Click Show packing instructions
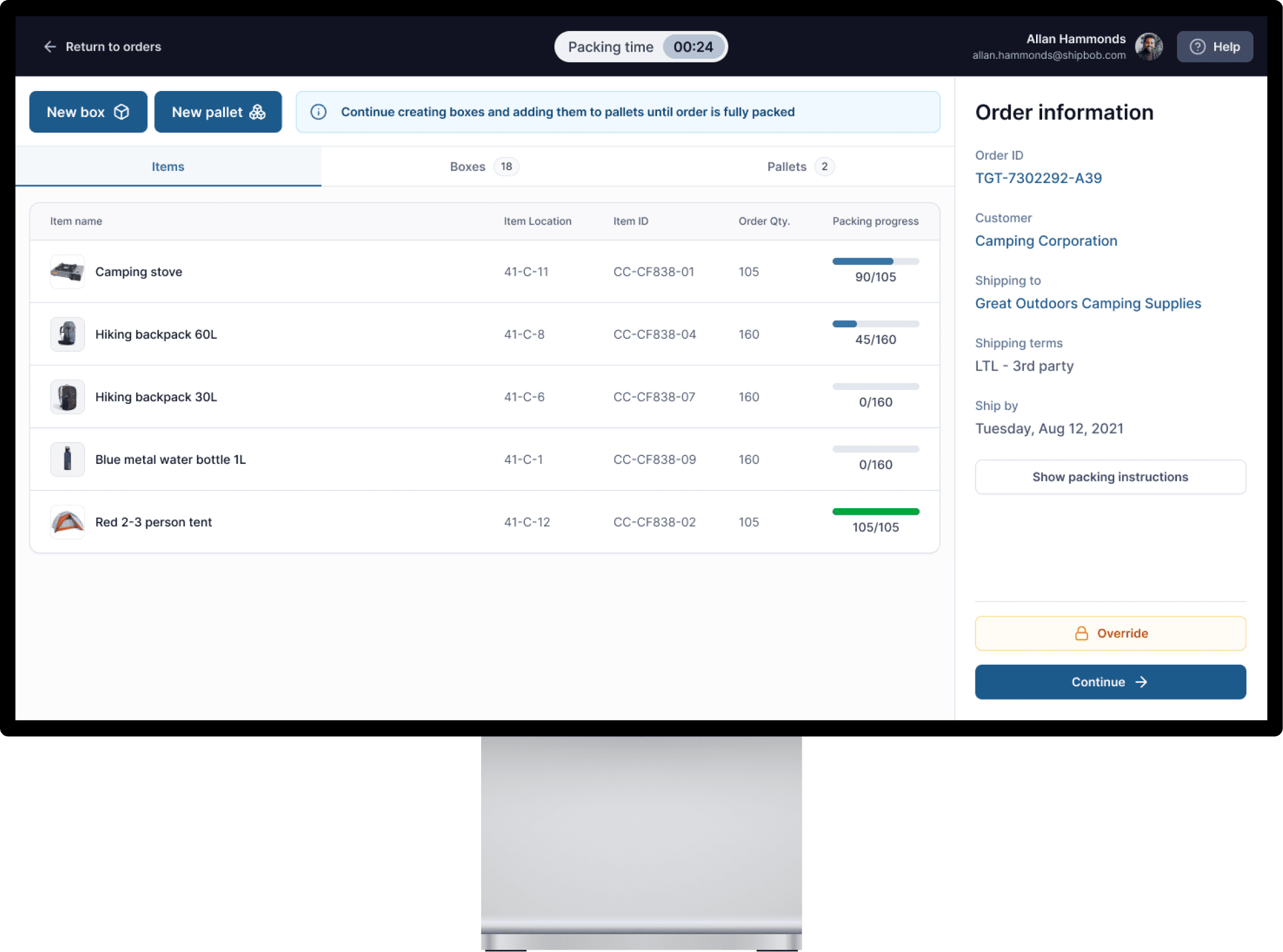The height and width of the screenshot is (952, 1283). (x=1110, y=477)
